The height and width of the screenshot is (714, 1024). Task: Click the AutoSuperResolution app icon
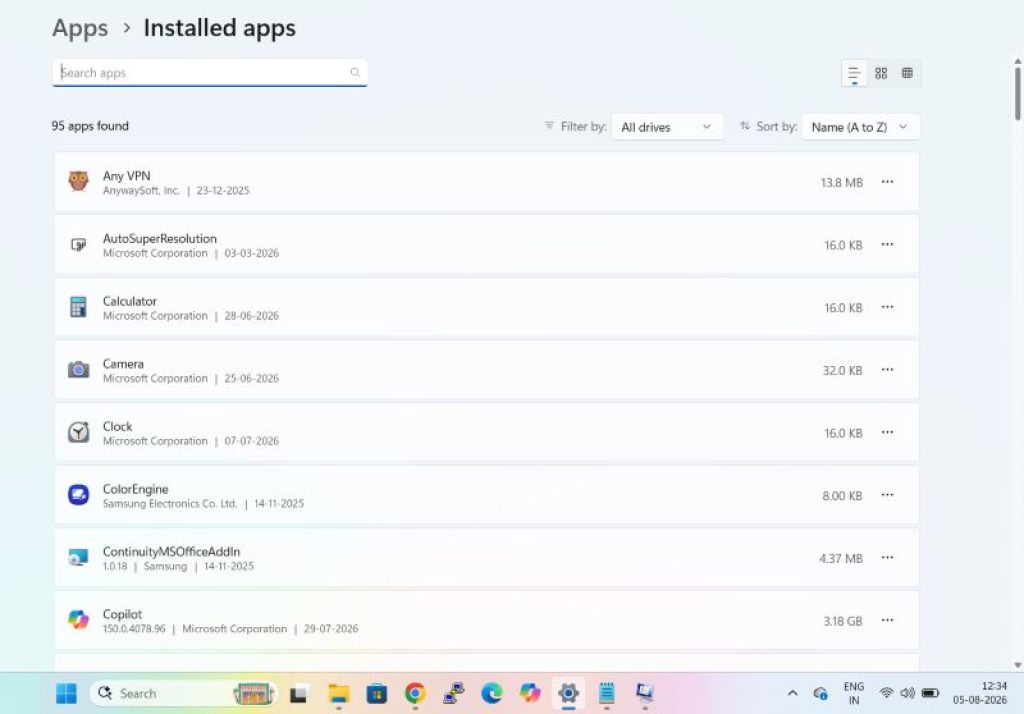click(x=78, y=245)
